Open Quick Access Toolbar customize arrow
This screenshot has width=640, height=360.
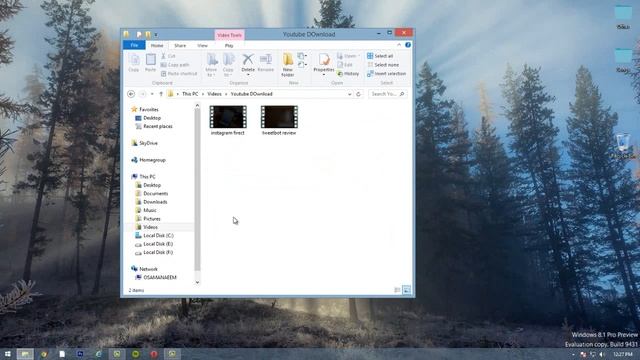[156, 35]
